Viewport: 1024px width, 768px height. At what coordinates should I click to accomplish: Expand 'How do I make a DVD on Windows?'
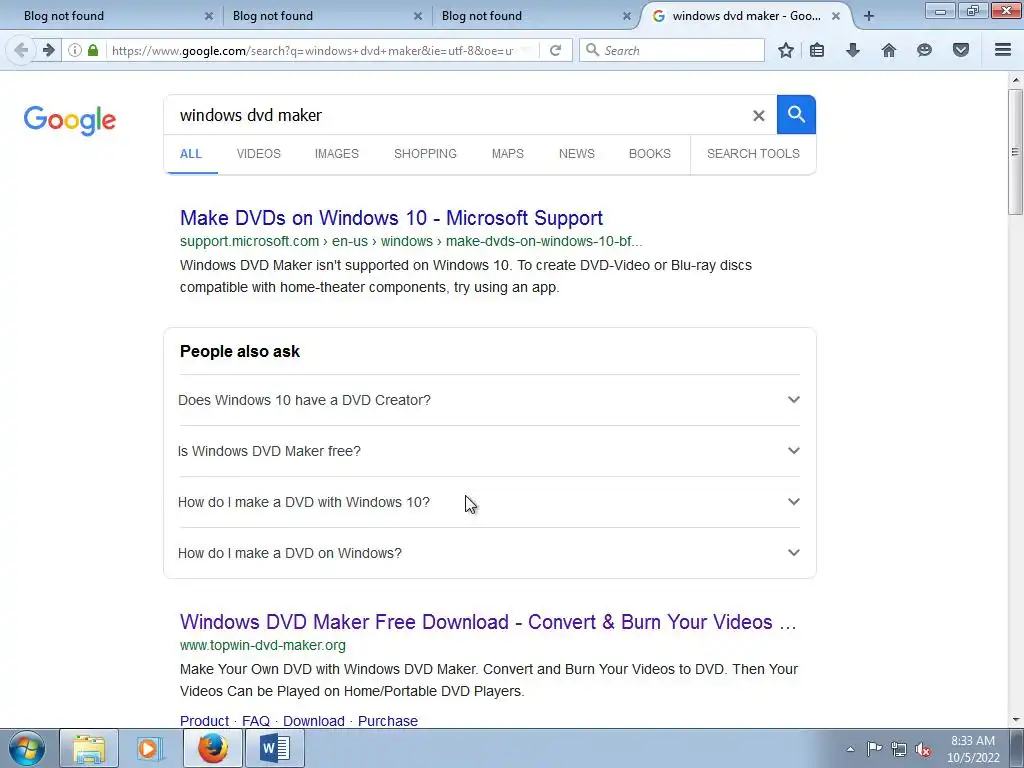(x=489, y=552)
